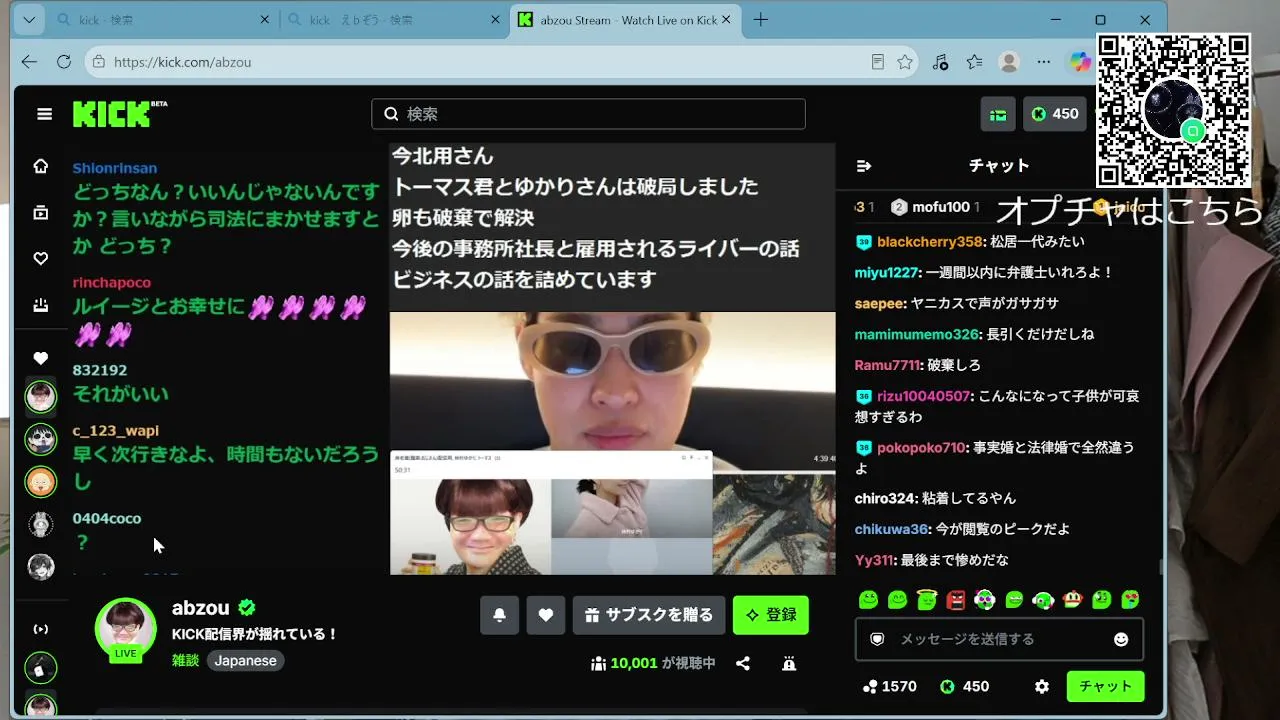1280x720 pixels.
Task: Open top gifter mofu100 in leaderboard strip
Action: tap(934, 207)
